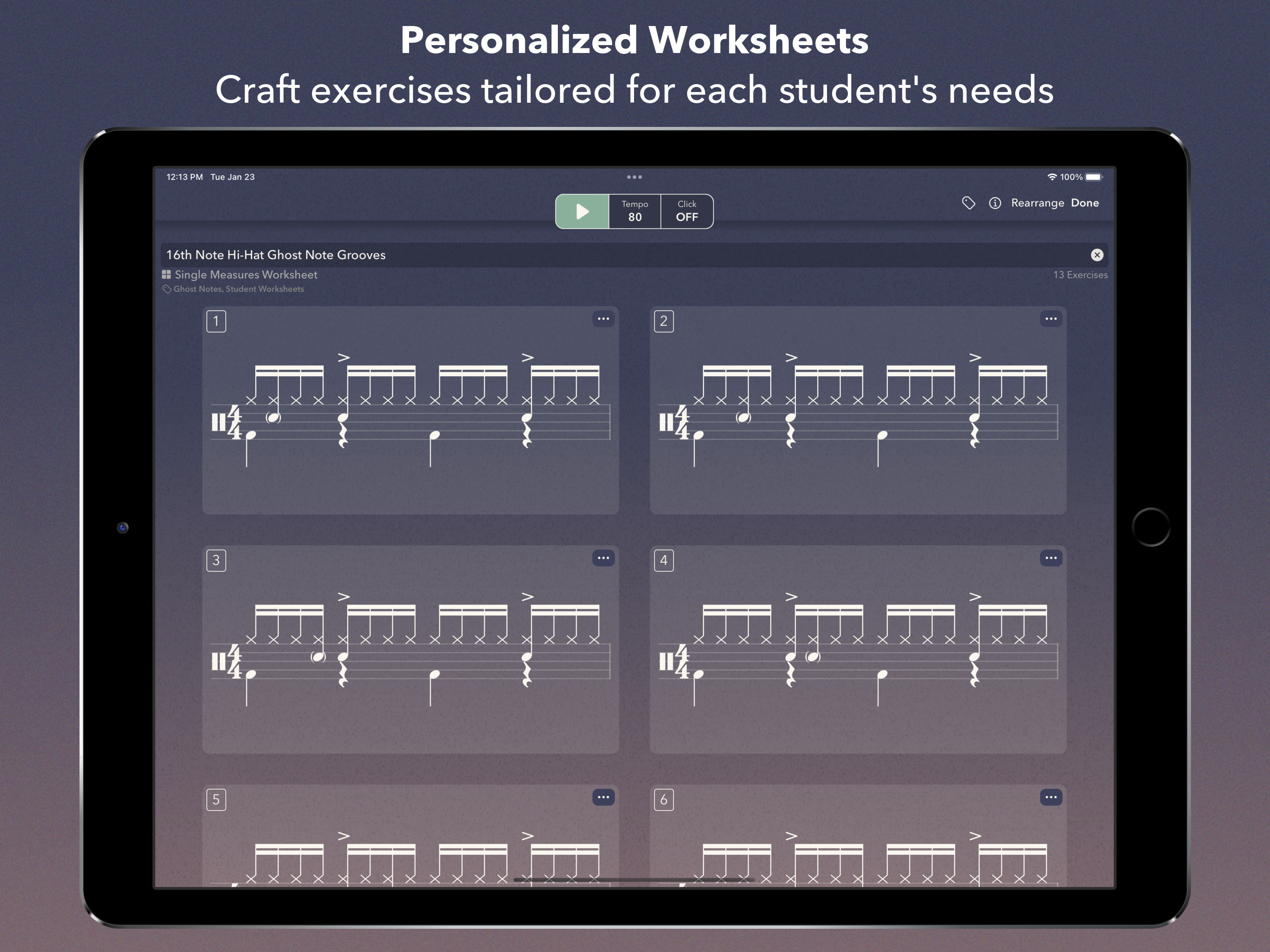The image size is (1270, 952).
Task: Open the tag icon in toolbar
Action: [969, 203]
